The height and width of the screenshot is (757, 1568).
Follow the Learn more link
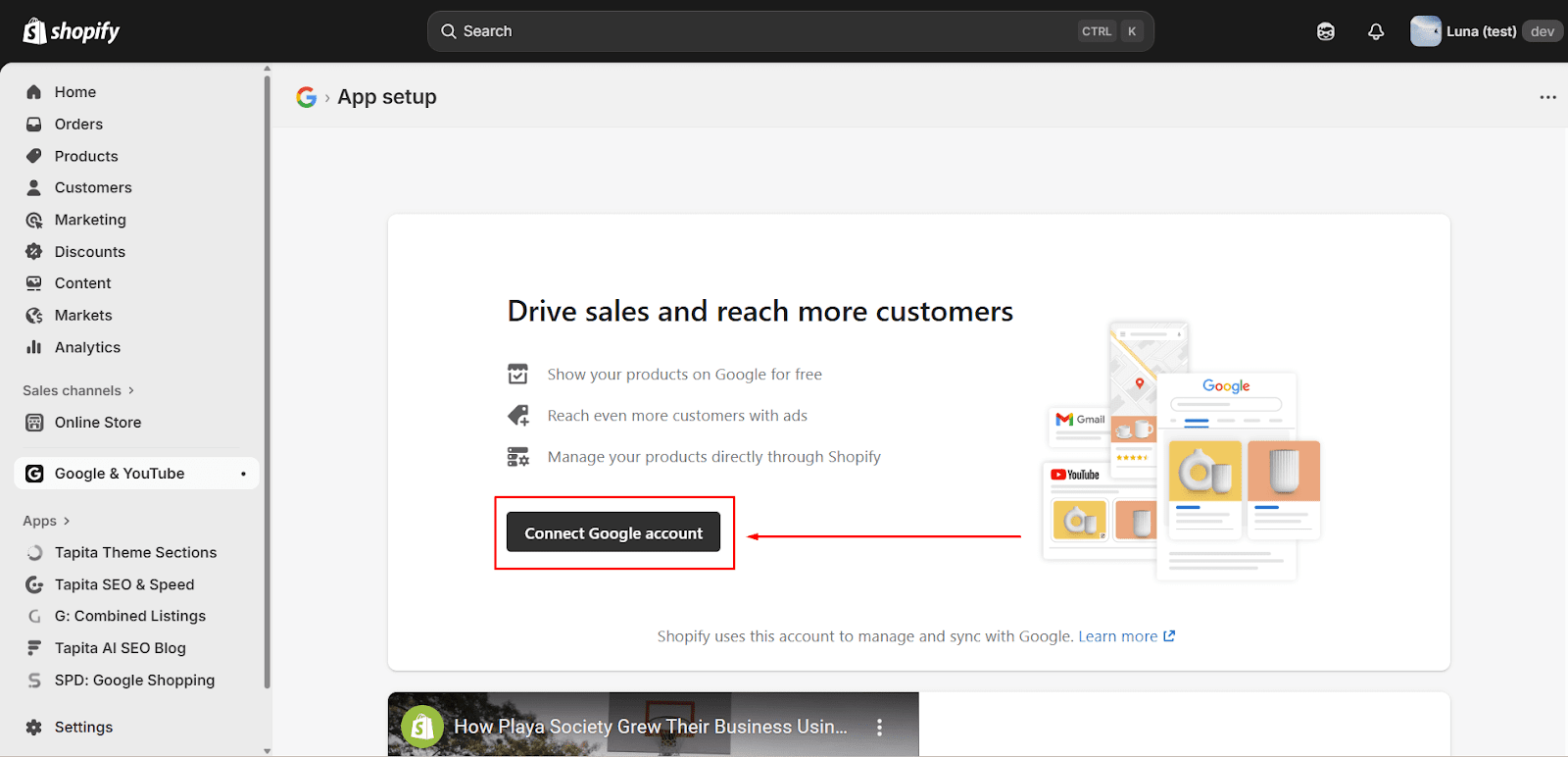pyautogui.click(x=1126, y=636)
